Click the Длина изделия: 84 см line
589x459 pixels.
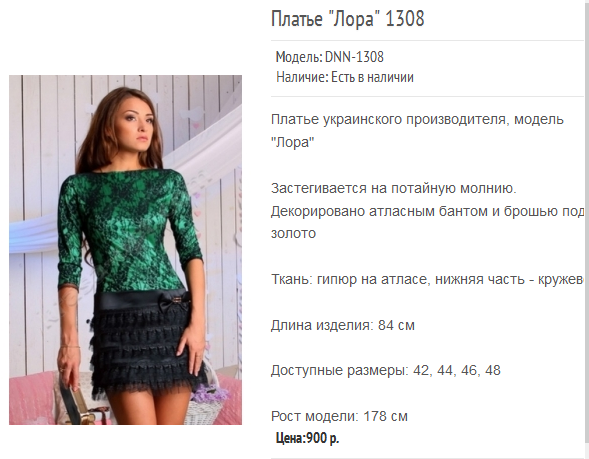(x=343, y=325)
